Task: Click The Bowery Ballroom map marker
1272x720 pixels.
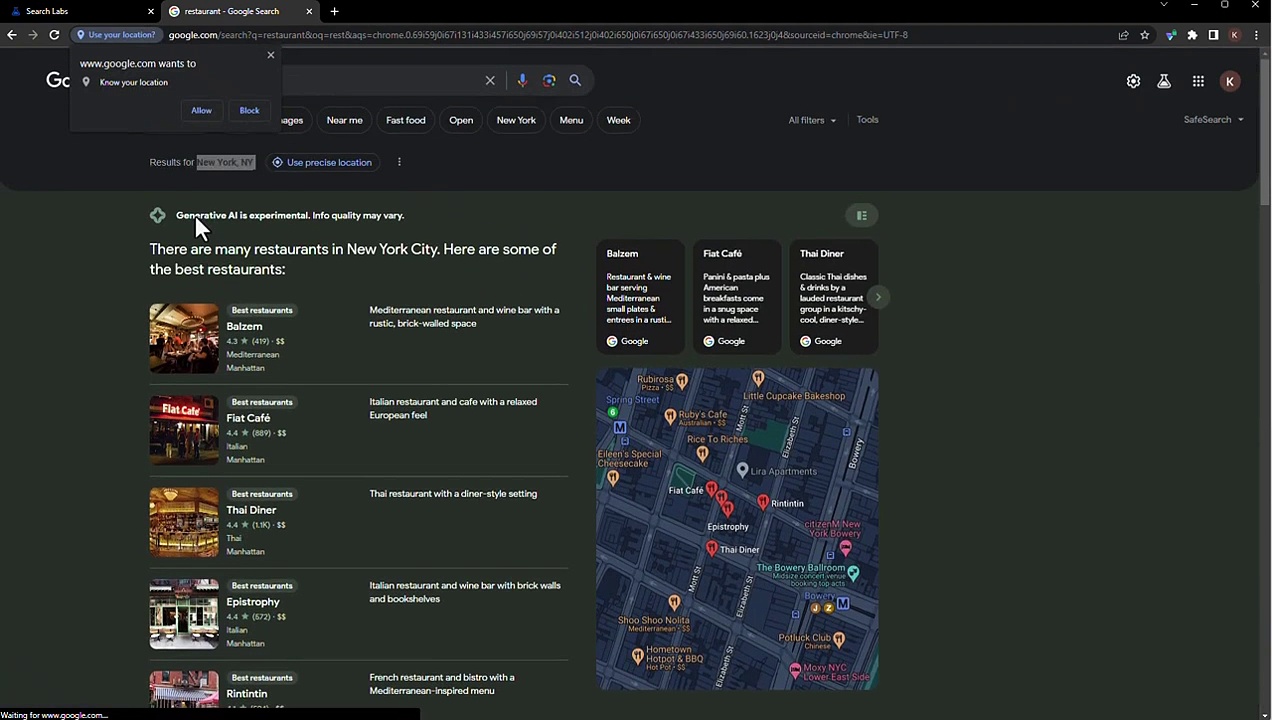Action: (853, 573)
